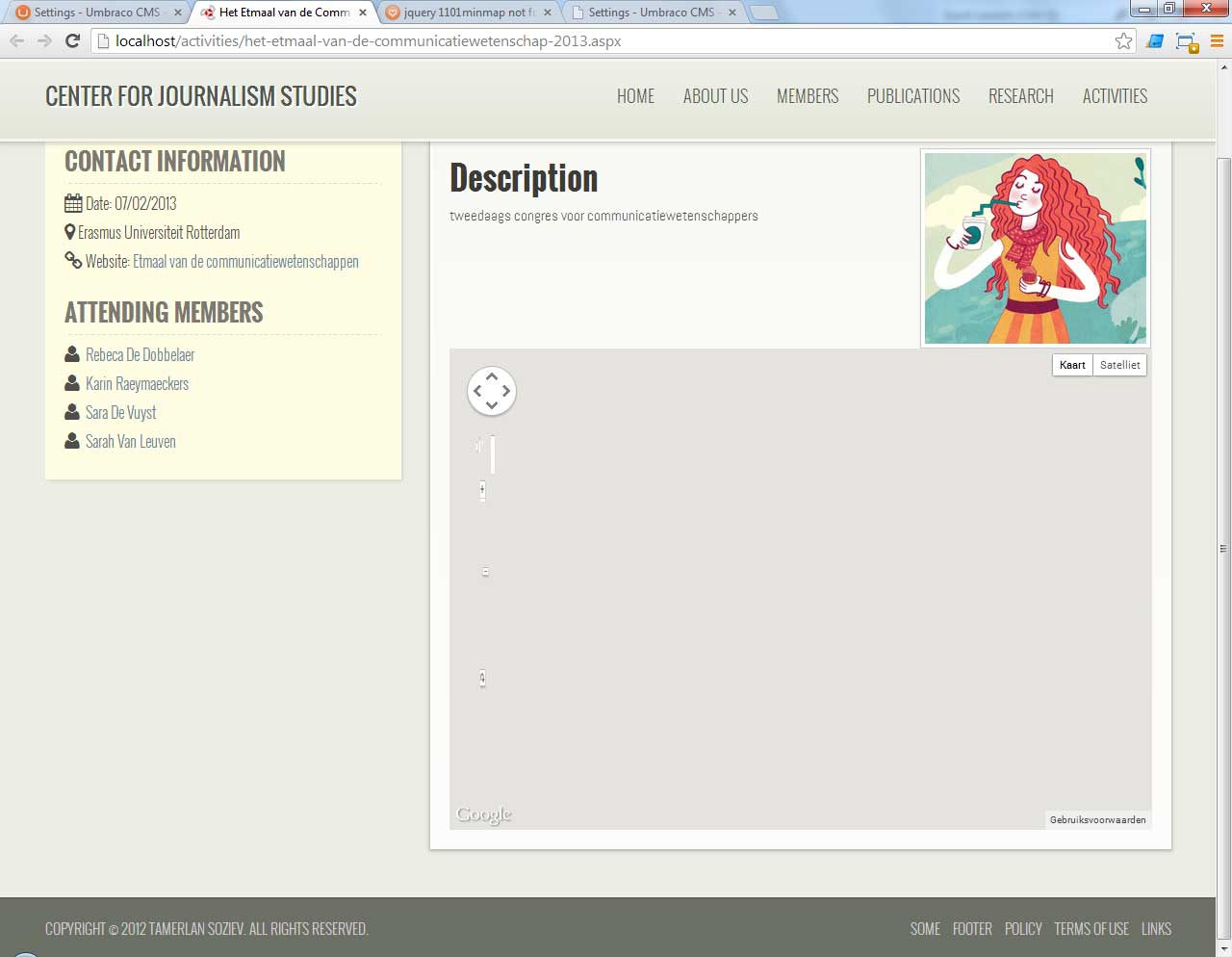Pan the map right with the arrow

[x=506, y=392]
